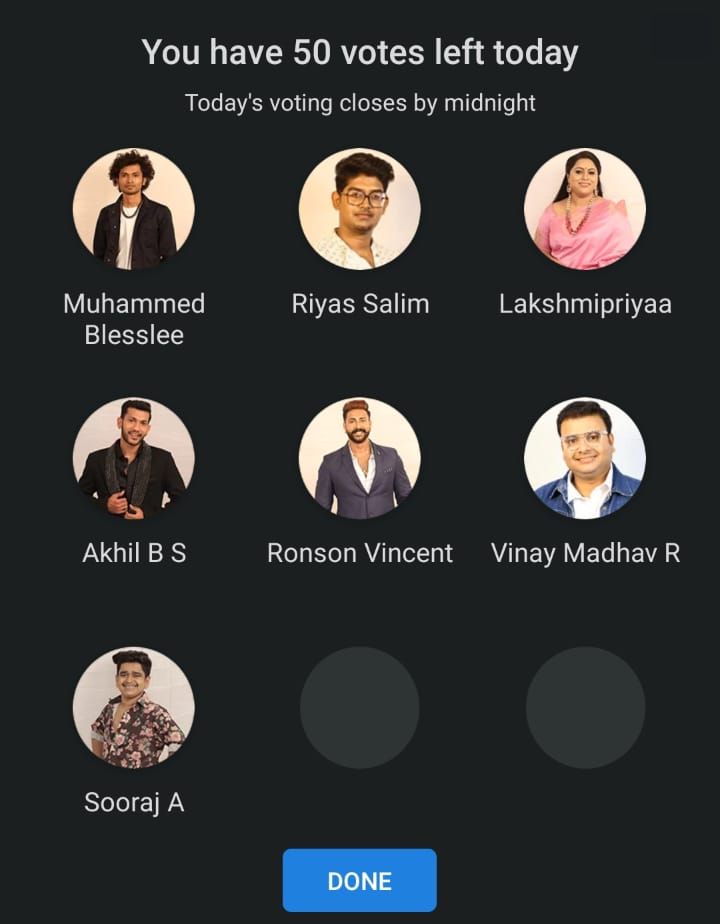Select Muhammed Blesslee's contestant photo
Image resolution: width=720 pixels, height=924 pixels.
134,209
